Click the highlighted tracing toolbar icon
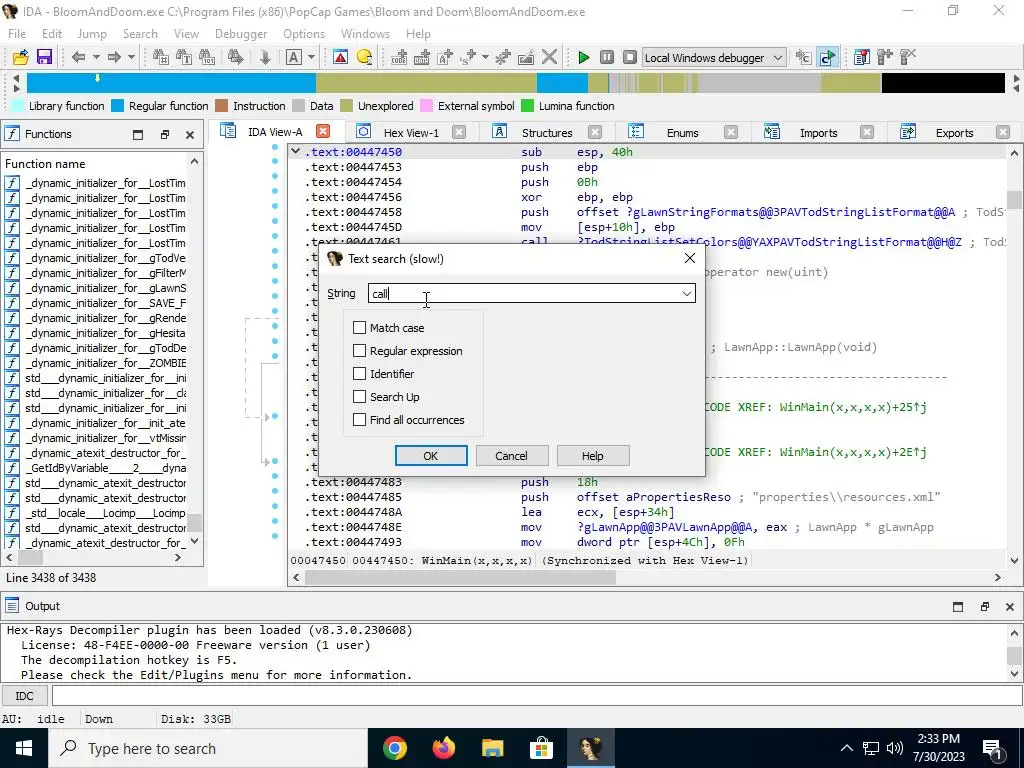The image size is (1024, 768). 827,57
